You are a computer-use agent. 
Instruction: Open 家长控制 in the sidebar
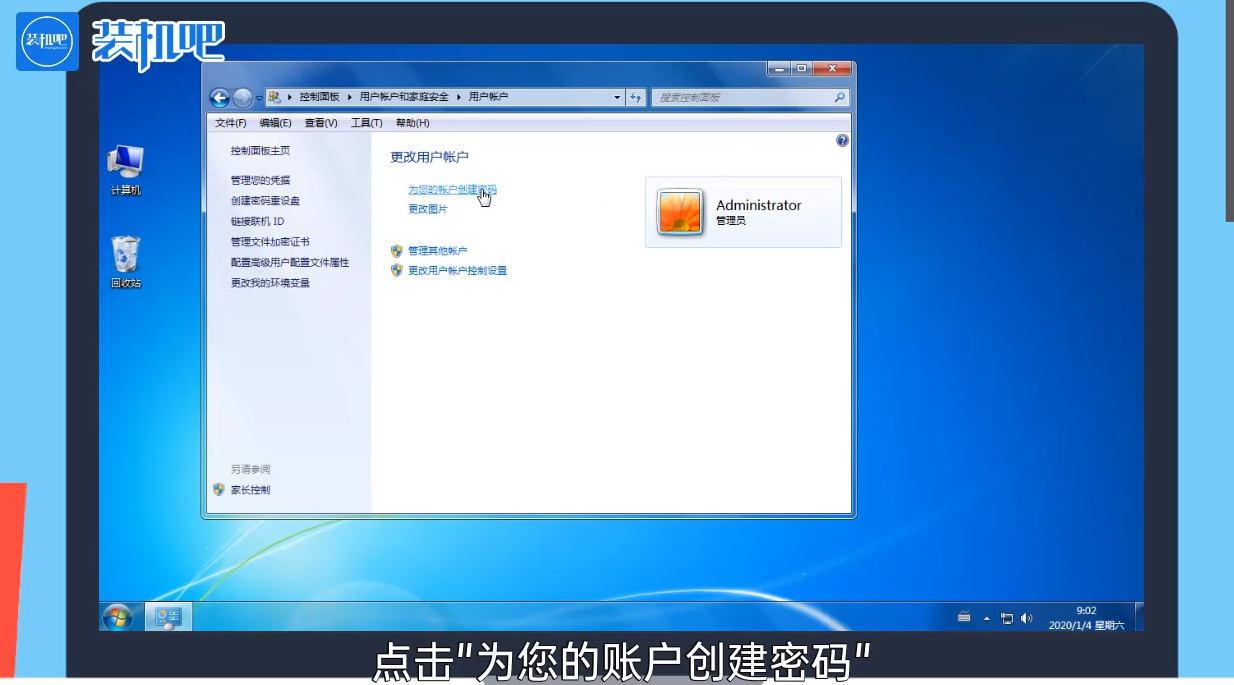(x=250, y=490)
